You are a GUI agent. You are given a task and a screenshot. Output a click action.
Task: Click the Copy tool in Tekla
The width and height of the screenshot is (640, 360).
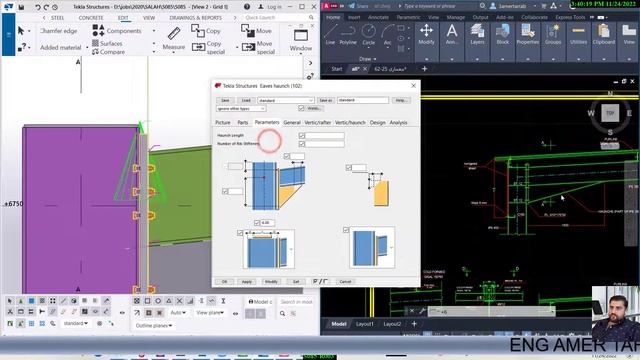206,31
